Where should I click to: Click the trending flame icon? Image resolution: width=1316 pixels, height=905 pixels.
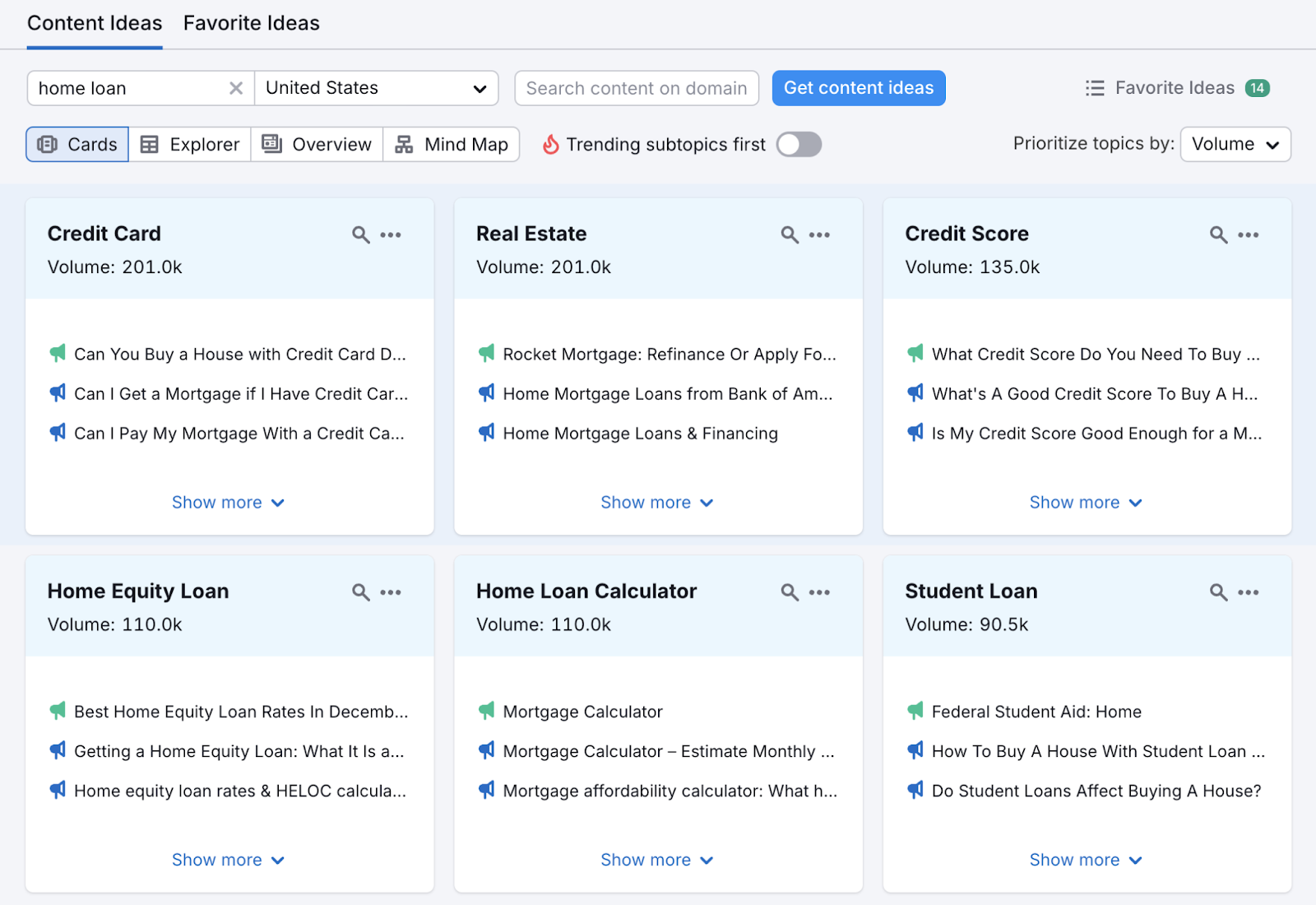point(550,145)
